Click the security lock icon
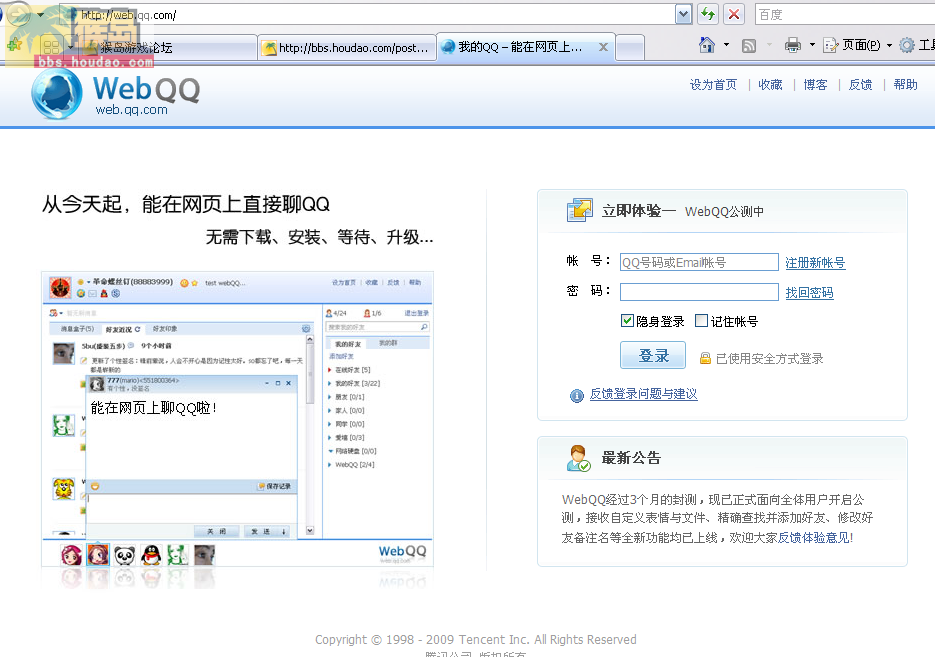Screen dimensions: 935x657 (x=705, y=358)
